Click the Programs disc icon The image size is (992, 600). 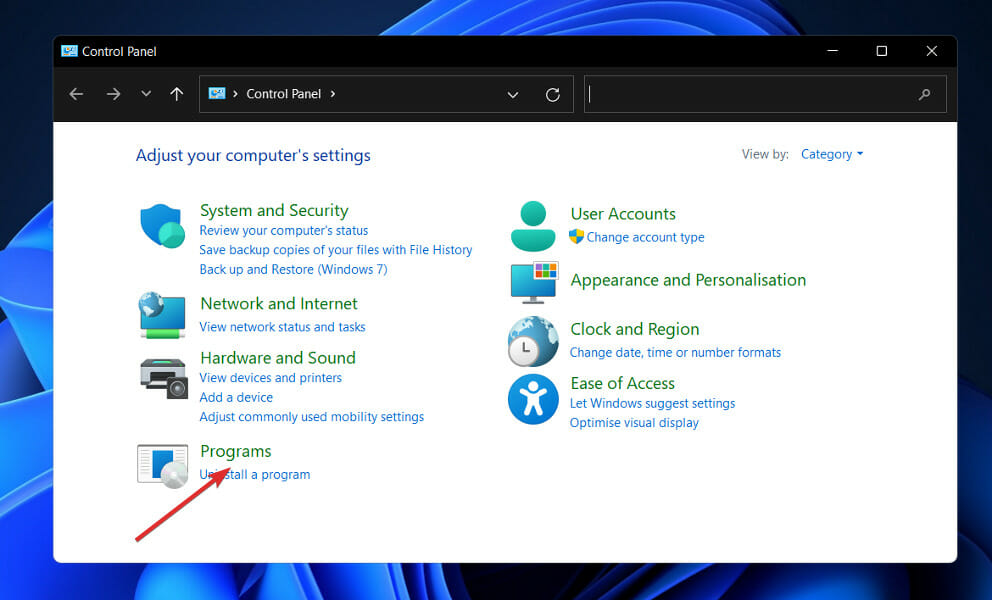coord(163,466)
